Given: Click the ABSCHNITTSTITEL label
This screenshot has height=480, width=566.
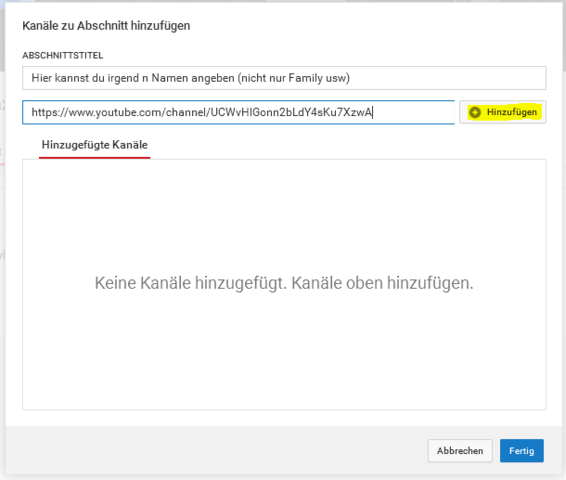Looking at the screenshot, I should coord(62,55).
